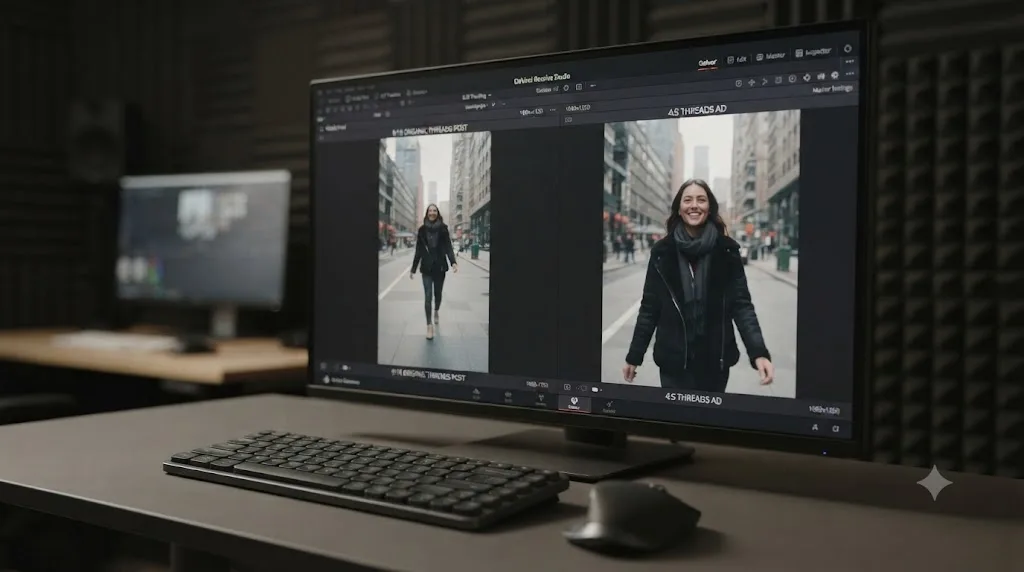Select the right 4S THREADS AD video preview
This screenshot has width=1024, height=572.
tap(700, 254)
